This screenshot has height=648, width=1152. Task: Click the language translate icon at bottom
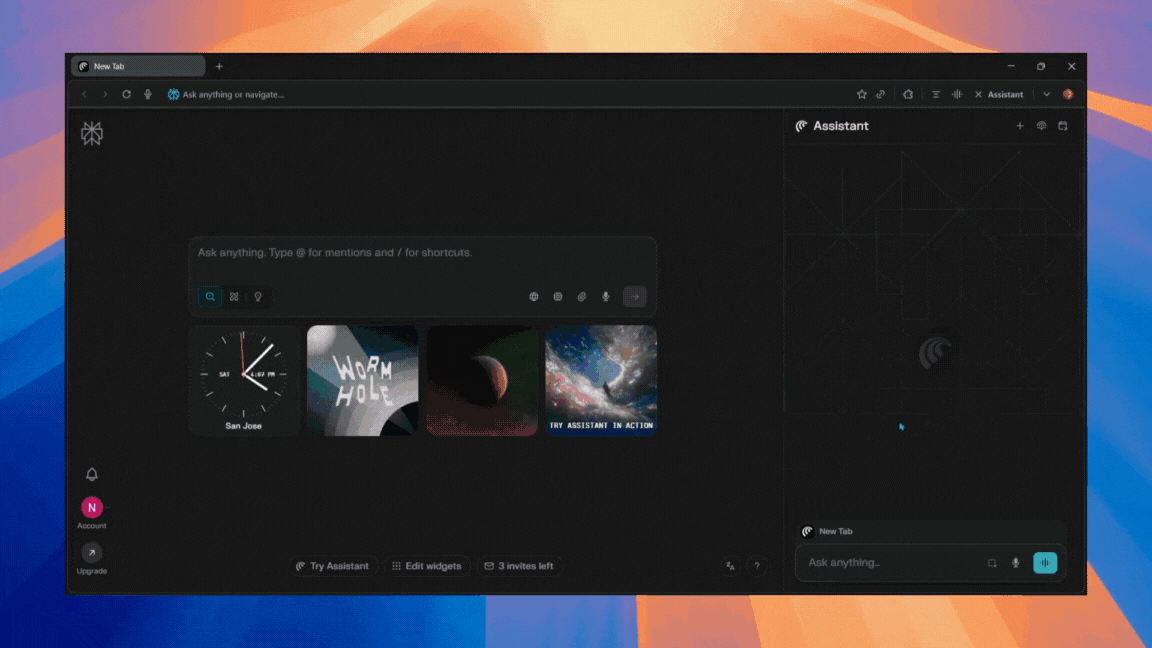pyautogui.click(x=730, y=566)
